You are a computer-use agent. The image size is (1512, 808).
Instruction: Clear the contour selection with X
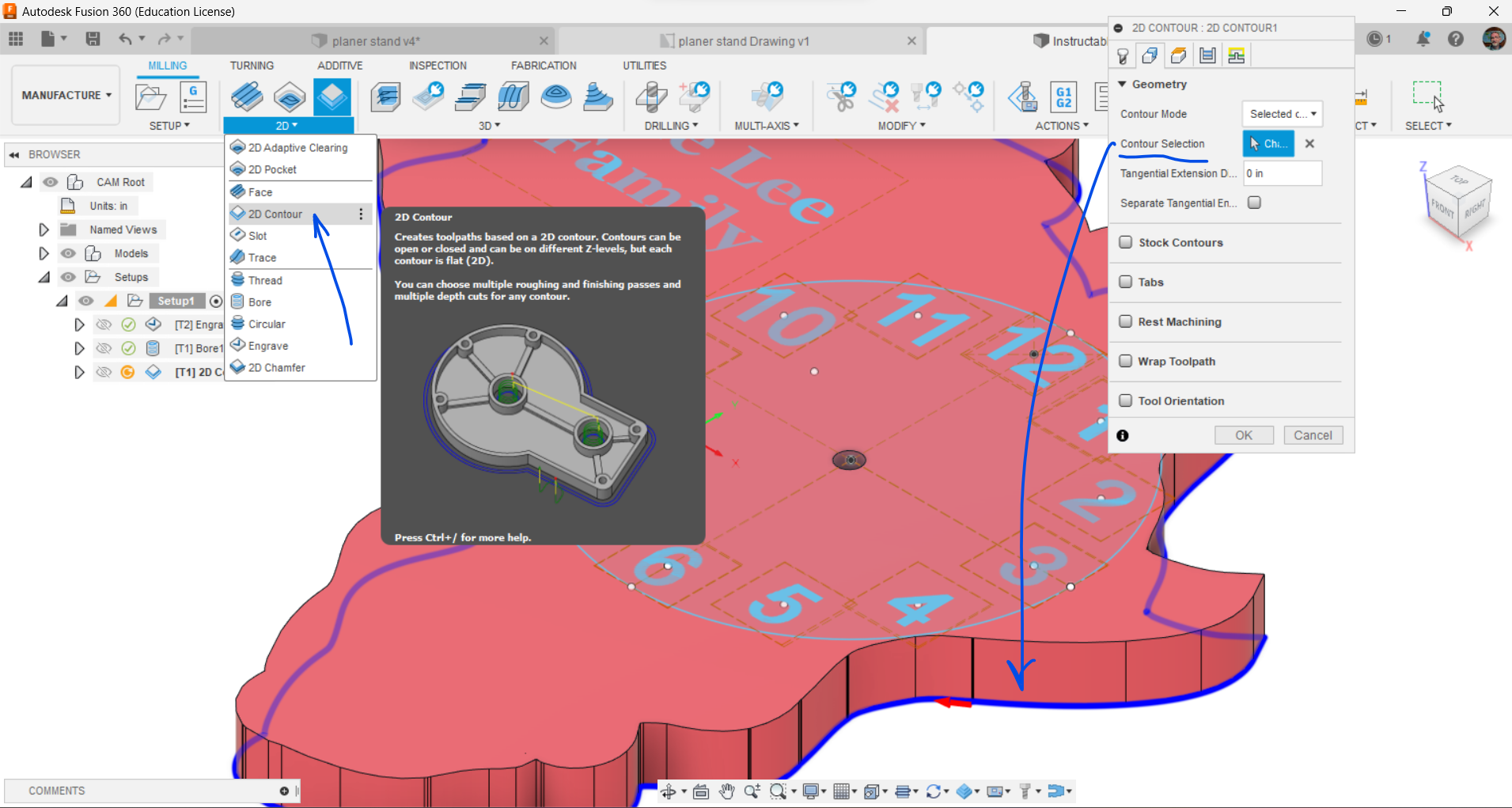[1309, 144]
